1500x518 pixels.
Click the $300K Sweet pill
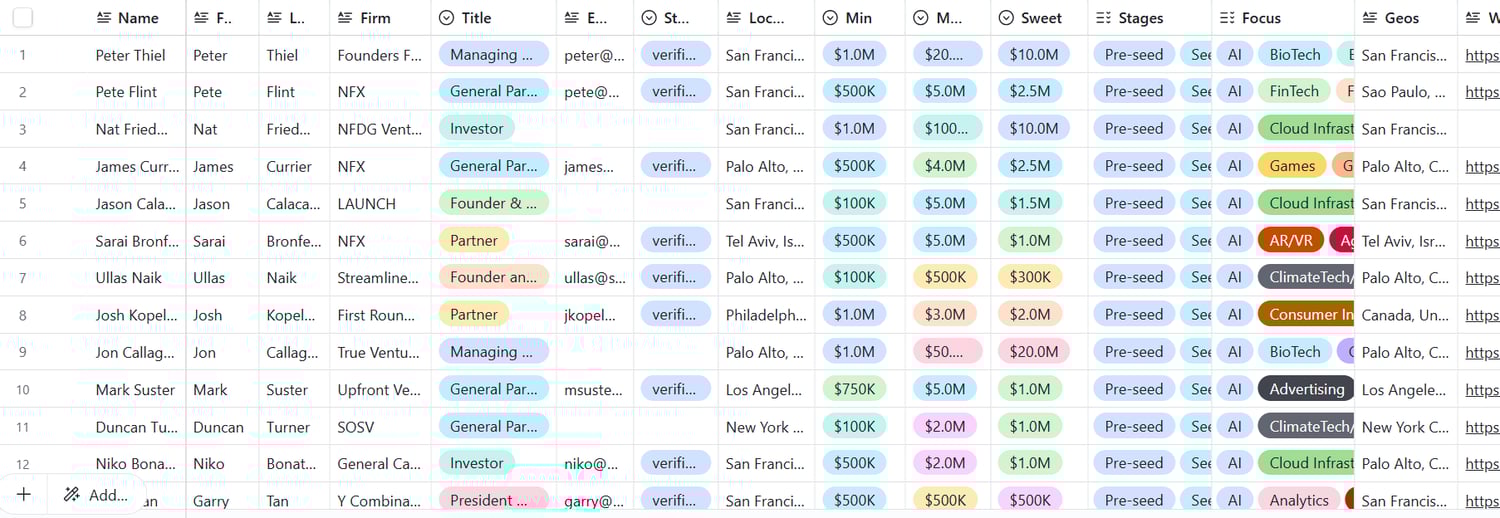[1030, 277]
